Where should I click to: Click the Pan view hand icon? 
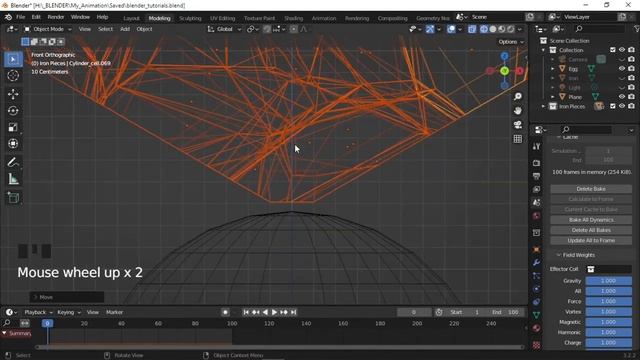[x=518, y=111]
